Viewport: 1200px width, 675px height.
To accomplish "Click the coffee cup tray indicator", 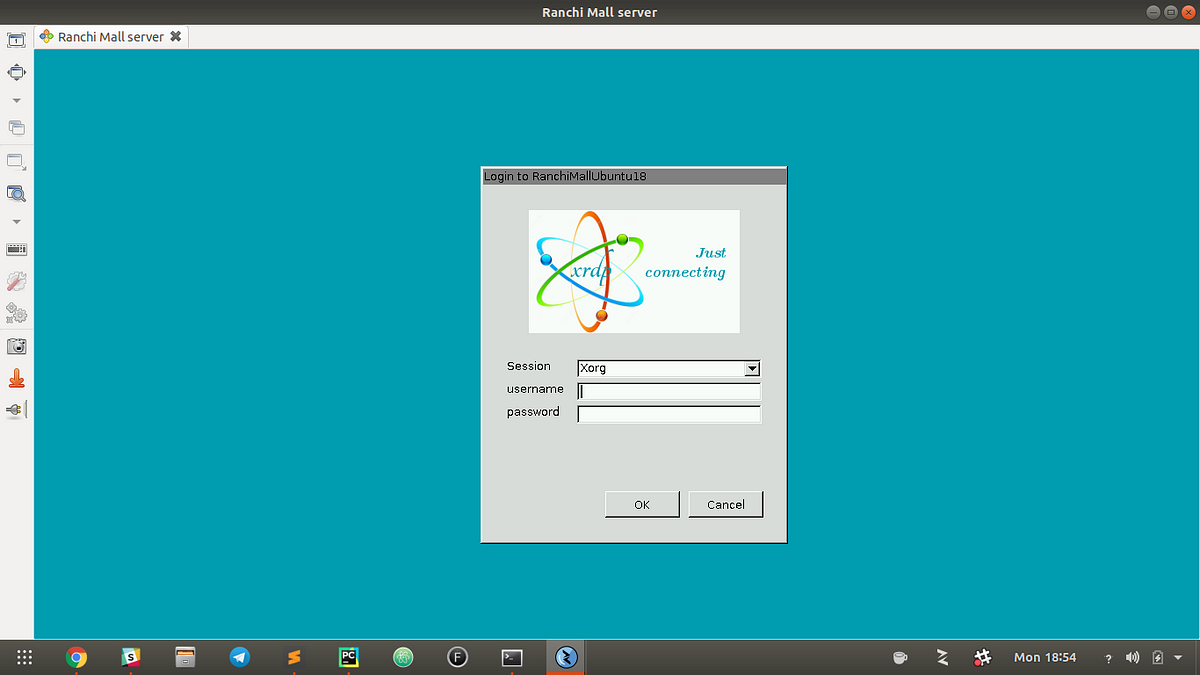I will pos(900,657).
